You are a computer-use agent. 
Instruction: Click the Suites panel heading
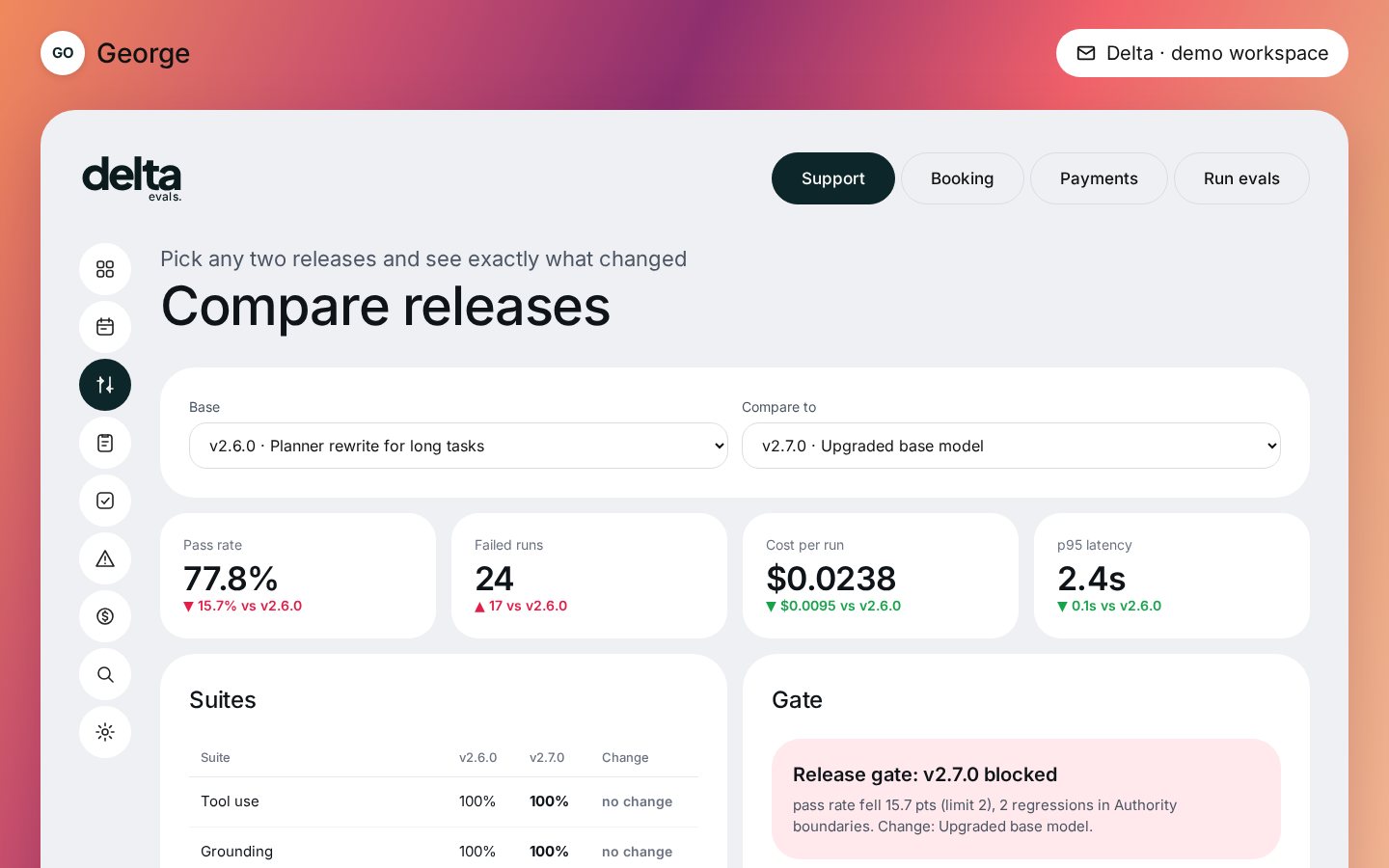click(223, 699)
